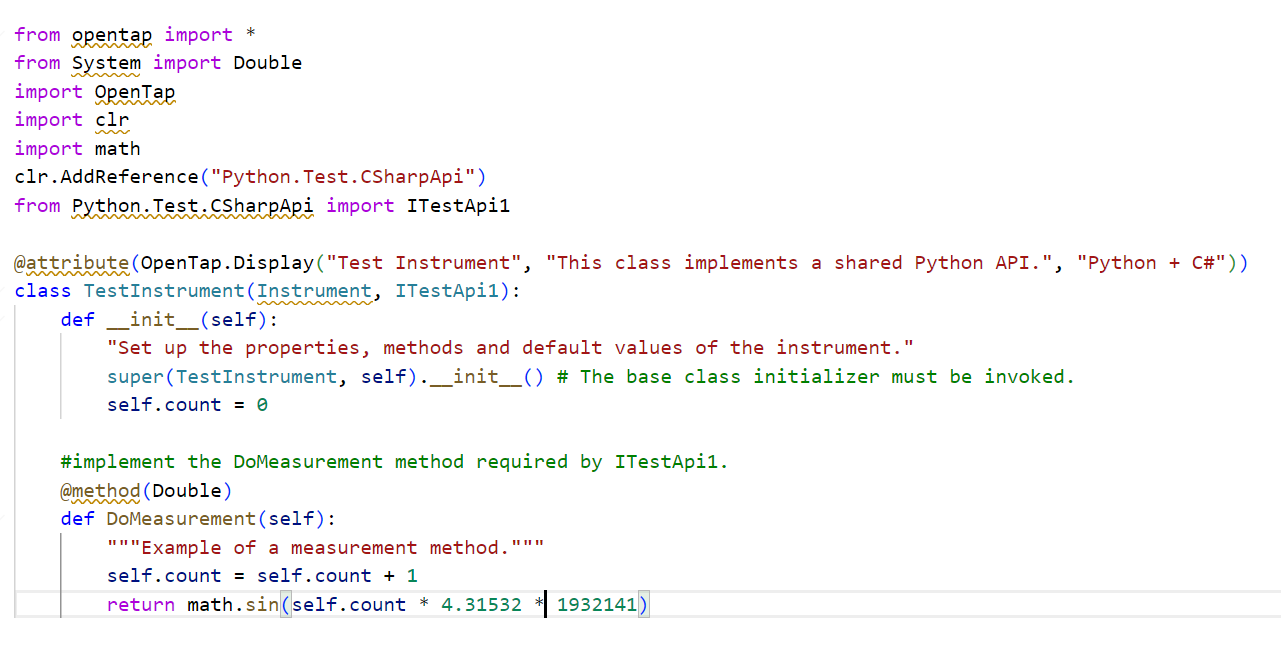Viewport: 1281px width, 655px height.
Task: Click 'clr' in the 'import clr' line
Action: click(x=112, y=120)
